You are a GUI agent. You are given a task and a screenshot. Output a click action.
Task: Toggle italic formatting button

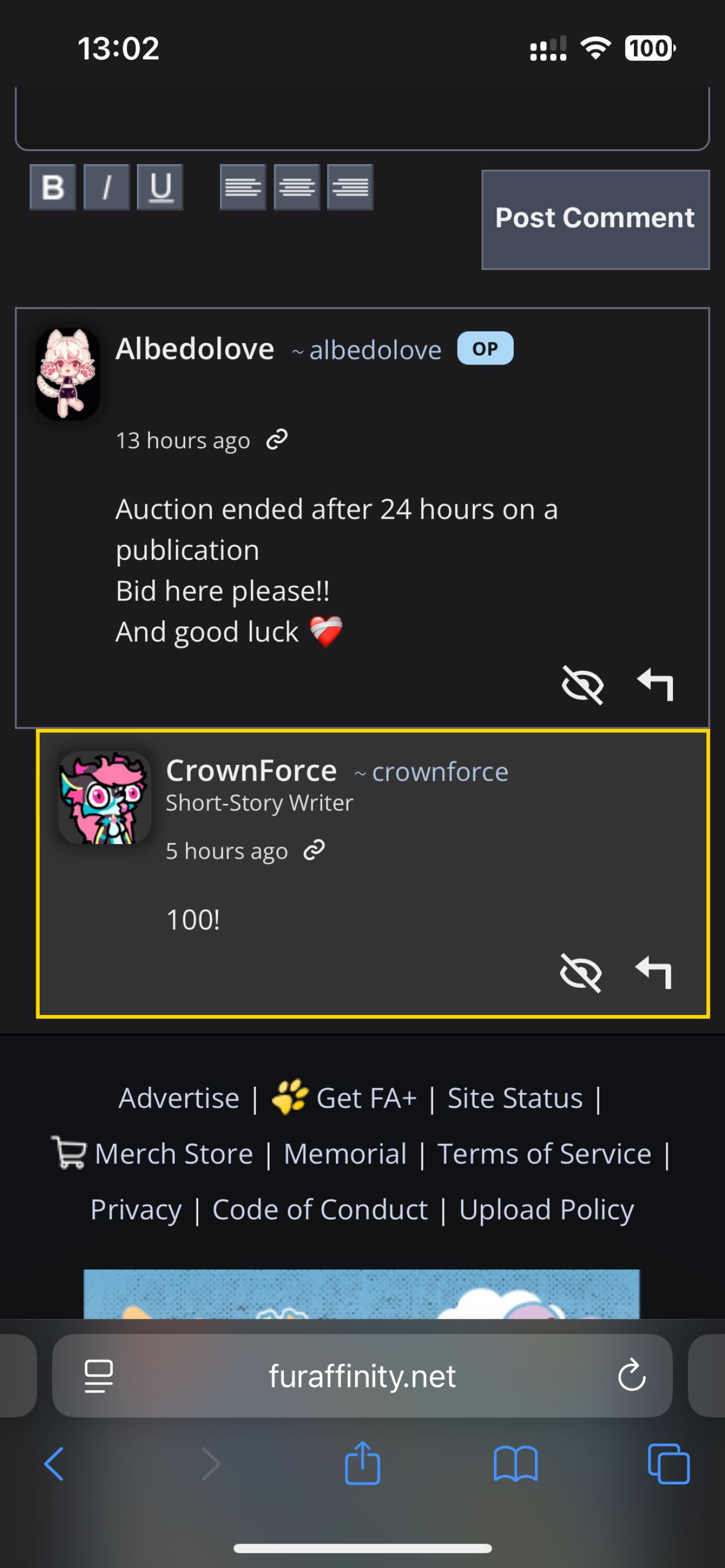106,187
